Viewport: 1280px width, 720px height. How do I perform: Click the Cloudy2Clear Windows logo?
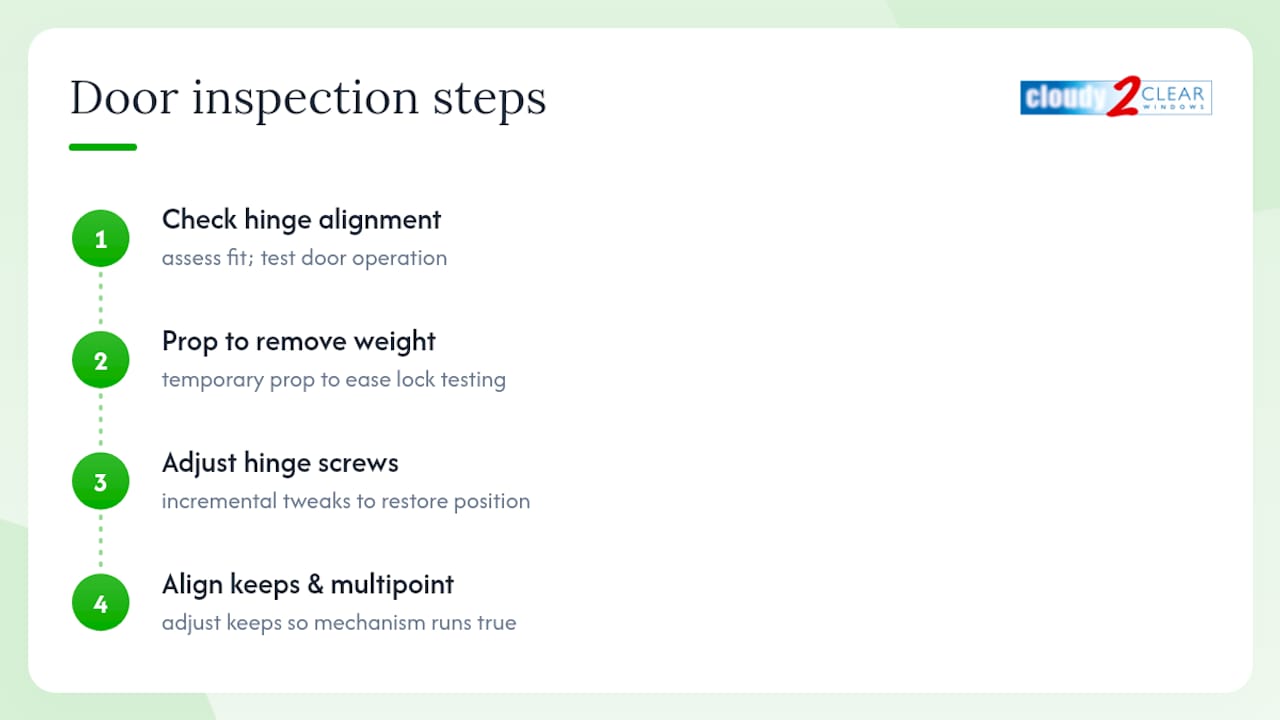[1116, 98]
